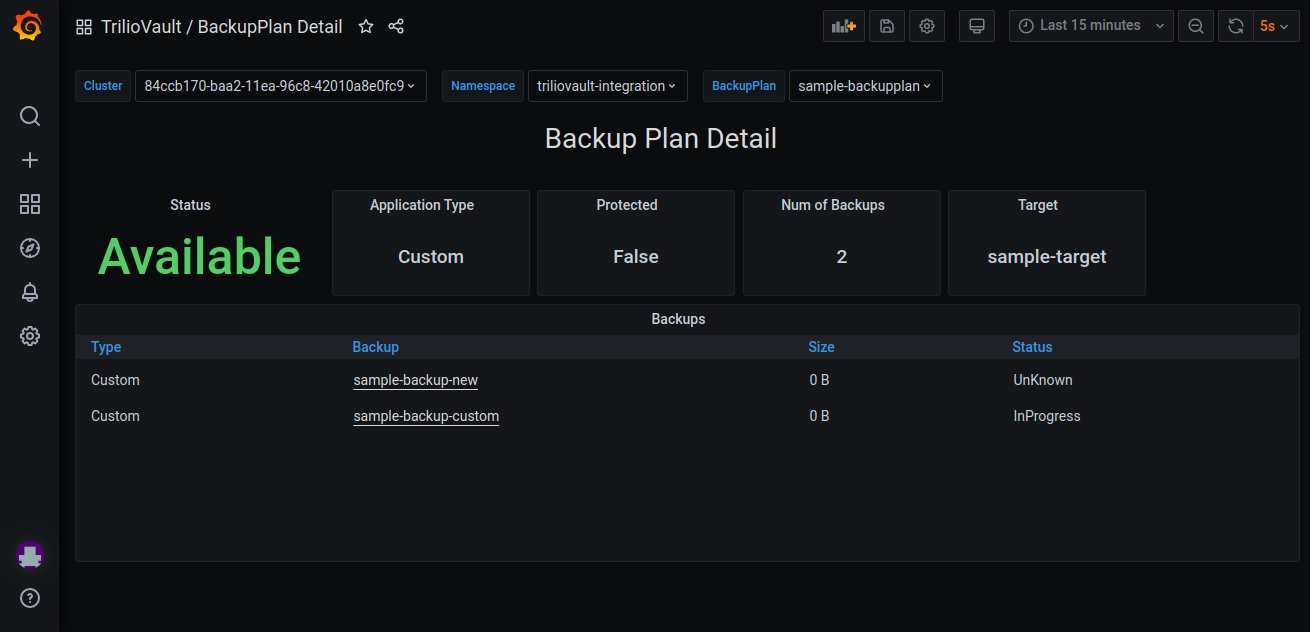
Task: Click the Create plus icon in sidebar
Action: coord(30,160)
